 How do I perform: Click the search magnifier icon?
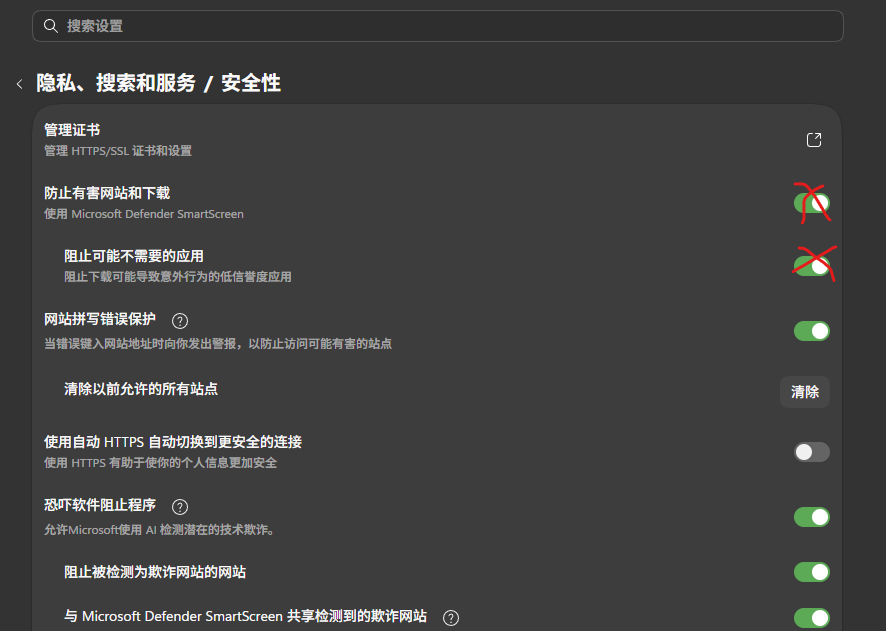[x=51, y=26]
